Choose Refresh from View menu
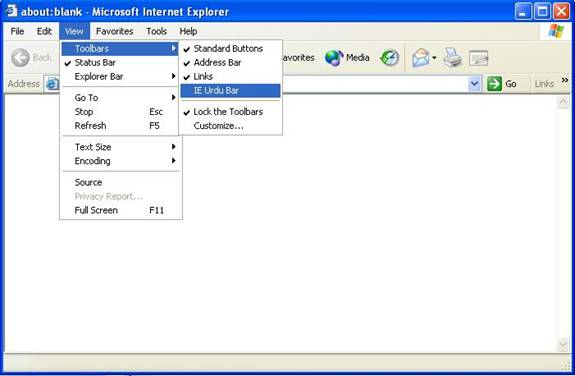Screen dimensions: 575x376 [x=121, y=125]
